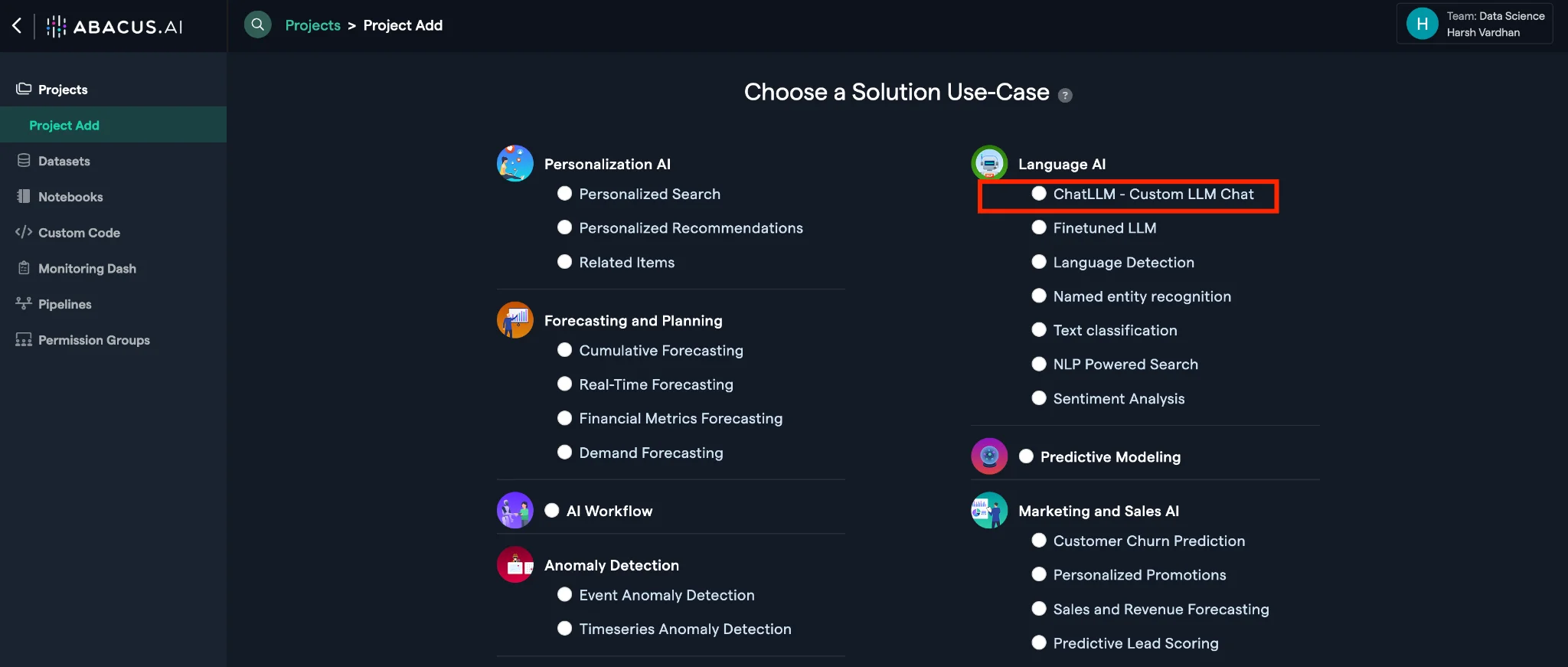Click the Language AI category icon
Screen dimensions: 1568x667
pos(989,163)
